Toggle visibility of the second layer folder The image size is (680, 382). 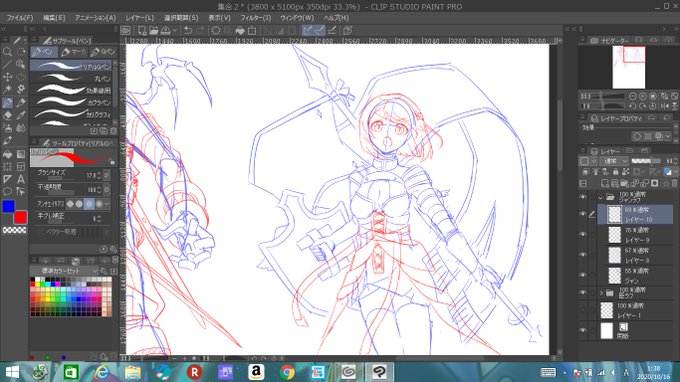(583, 293)
